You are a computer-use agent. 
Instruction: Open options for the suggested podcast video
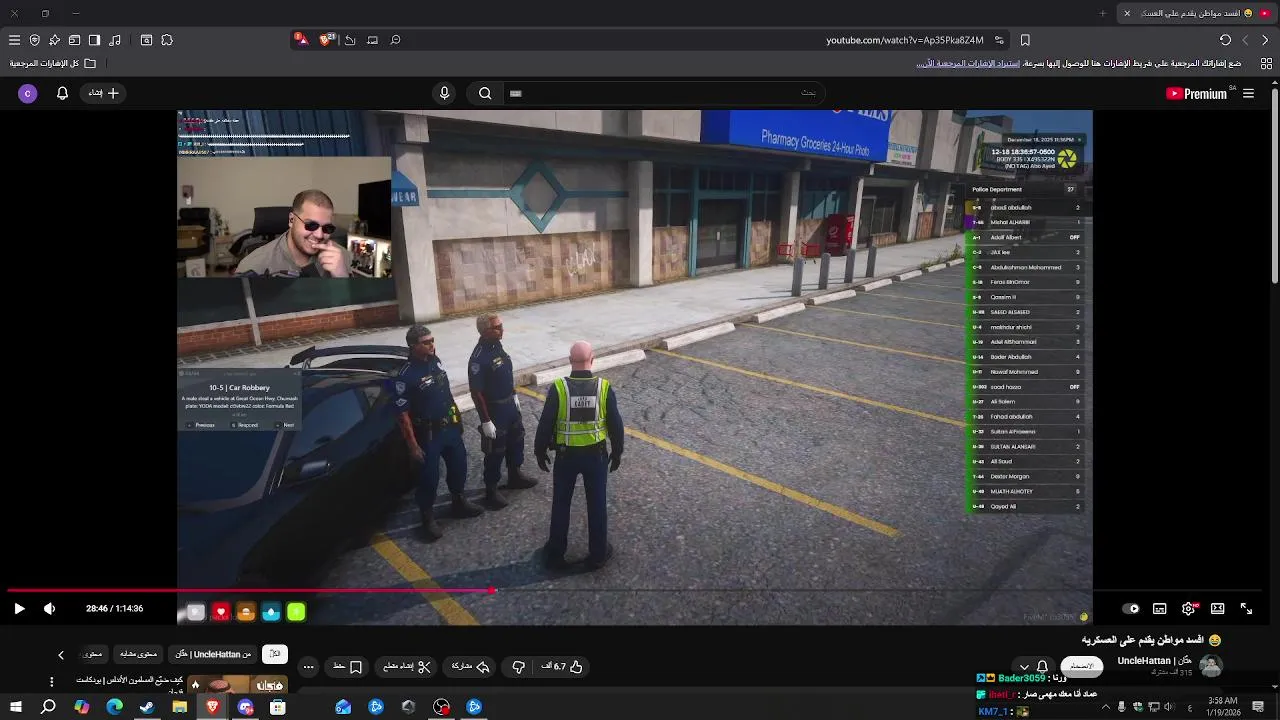[52, 682]
